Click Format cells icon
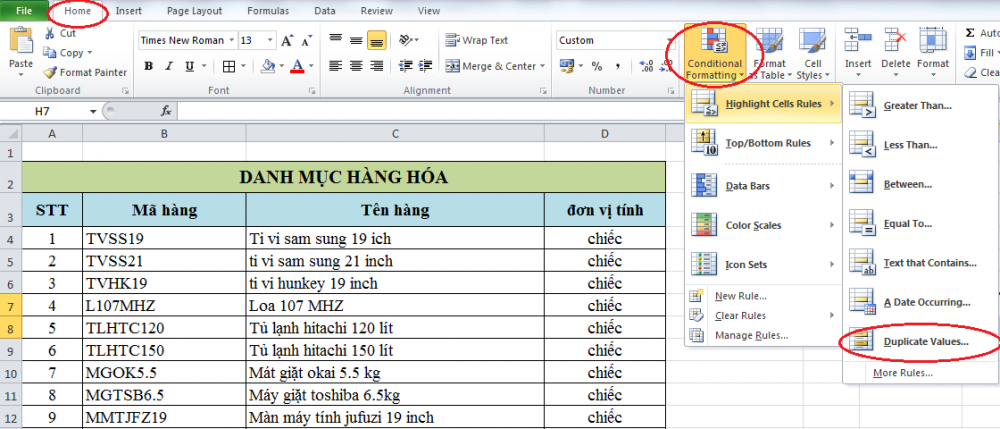The width and height of the screenshot is (1000, 429). [932, 40]
